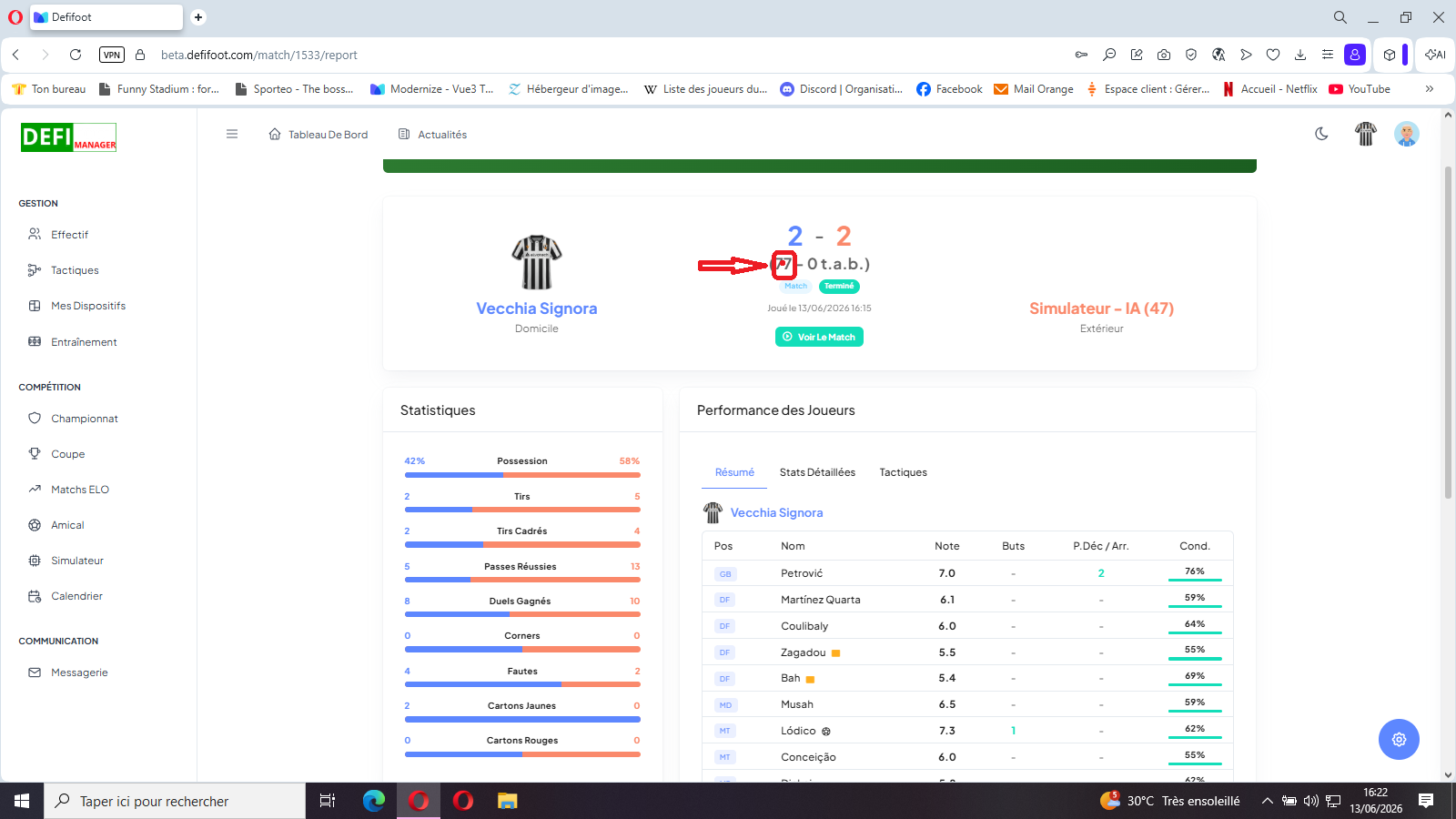The image size is (1456, 819).
Task: Expand hidden bookmarks chevron
Action: point(1429,89)
